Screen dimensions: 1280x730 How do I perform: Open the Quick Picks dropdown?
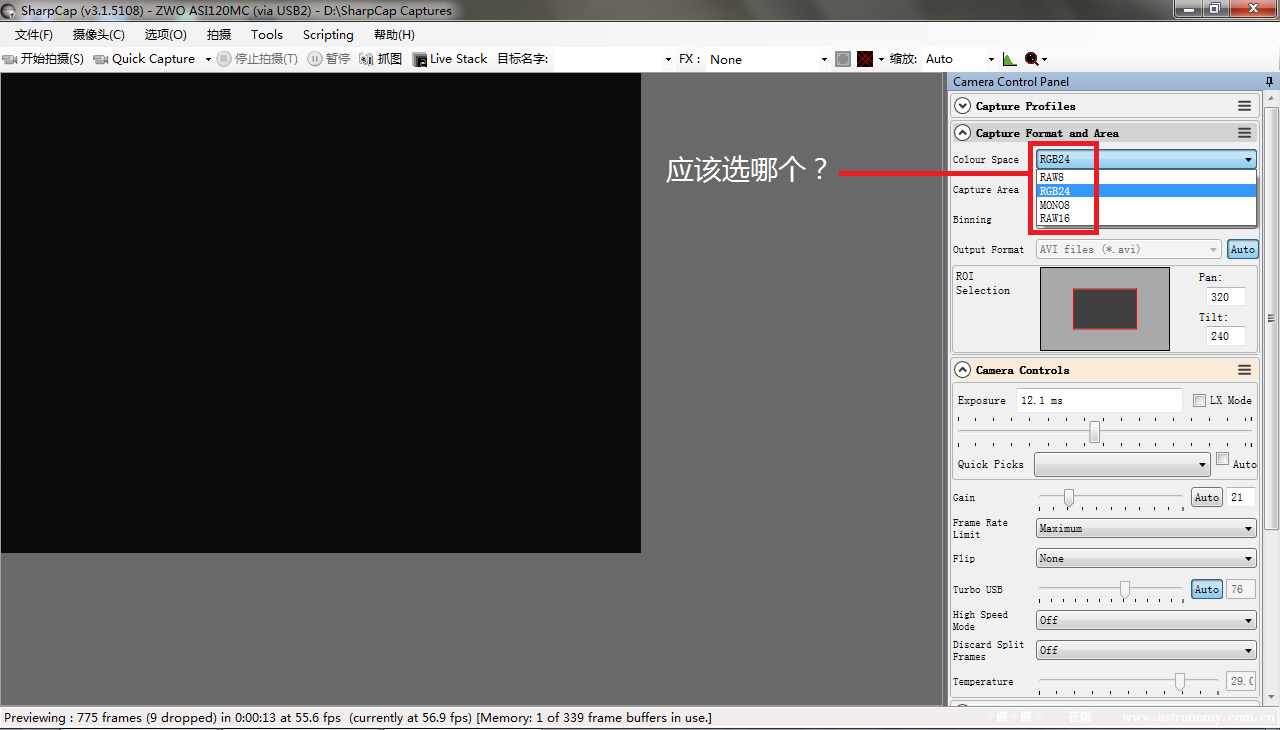pyautogui.click(x=1122, y=464)
